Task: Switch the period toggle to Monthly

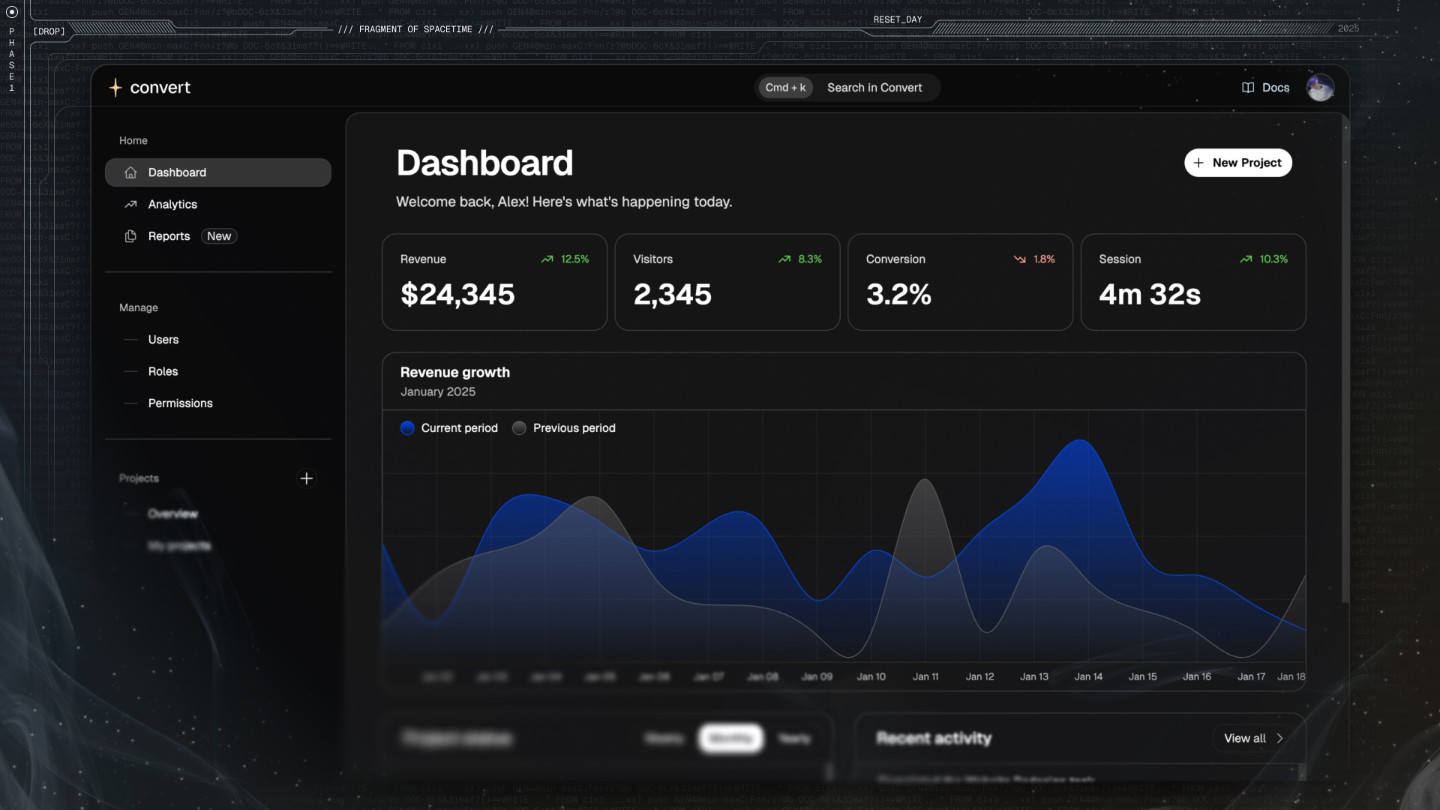Action: pyautogui.click(x=730, y=738)
